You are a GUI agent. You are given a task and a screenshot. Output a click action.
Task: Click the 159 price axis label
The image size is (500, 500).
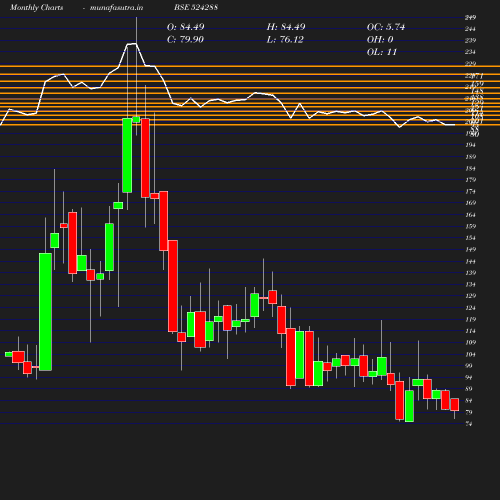pos(470,226)
